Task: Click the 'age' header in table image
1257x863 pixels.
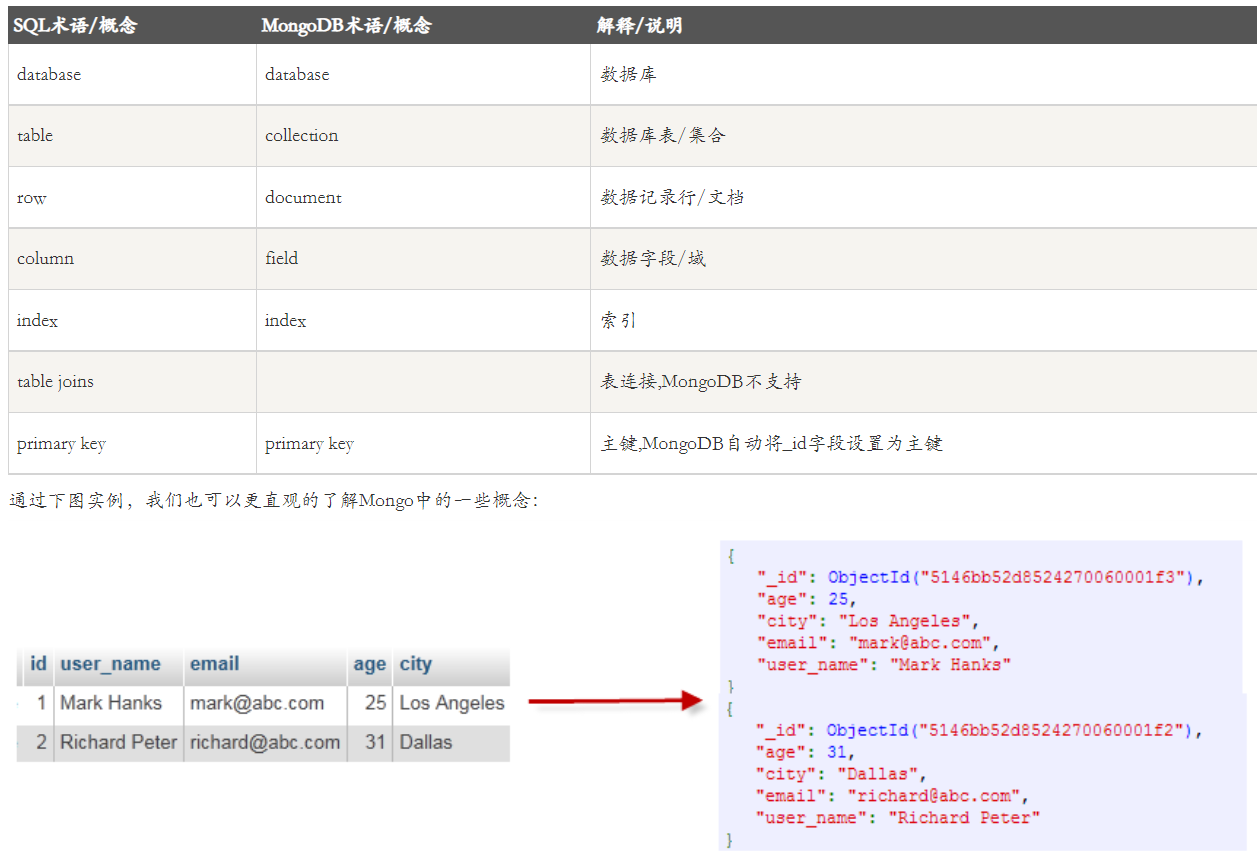Action: (369, 664)
